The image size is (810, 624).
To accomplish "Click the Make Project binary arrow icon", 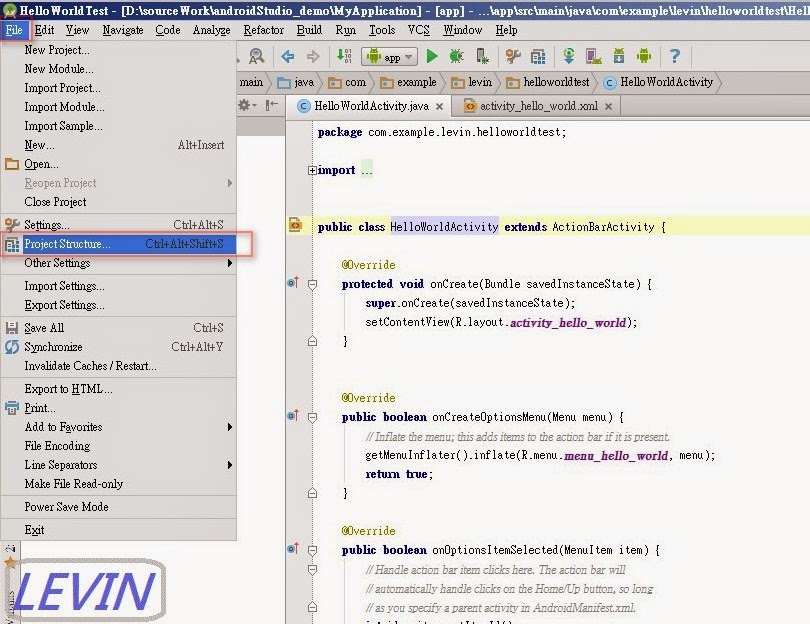I will (344, 56).
